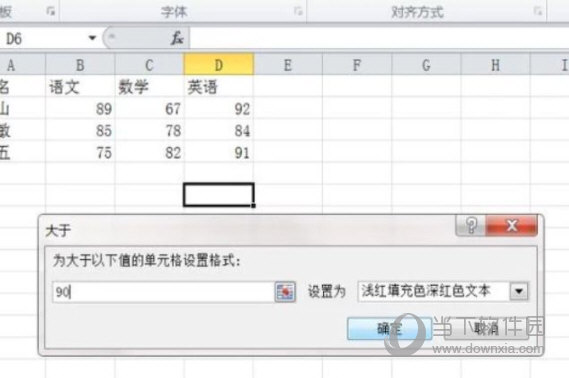The width and height of the screenshot is (569, 378).
Task: Click the selected empty cell D6
Action: (x=218, y=195)
